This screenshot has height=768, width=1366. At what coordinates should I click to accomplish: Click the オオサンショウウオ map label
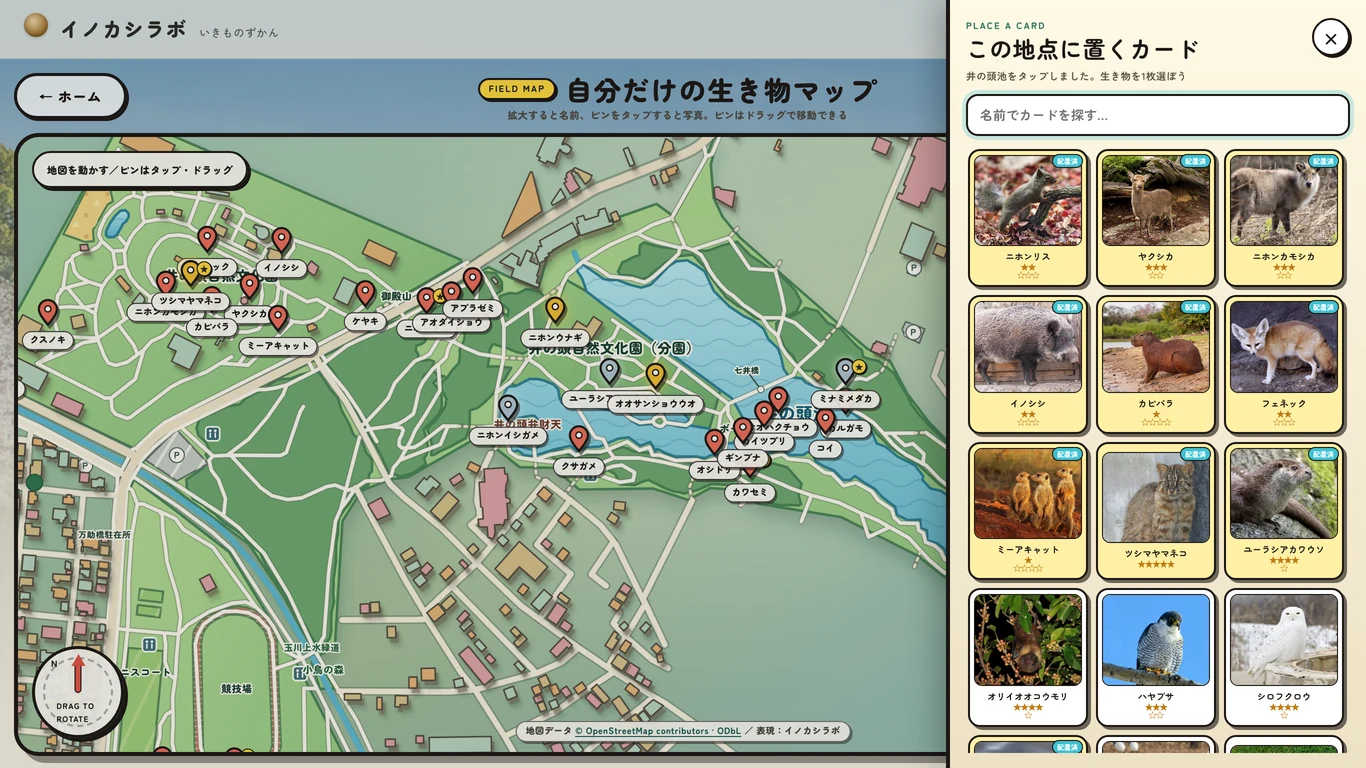coord(655,404)
